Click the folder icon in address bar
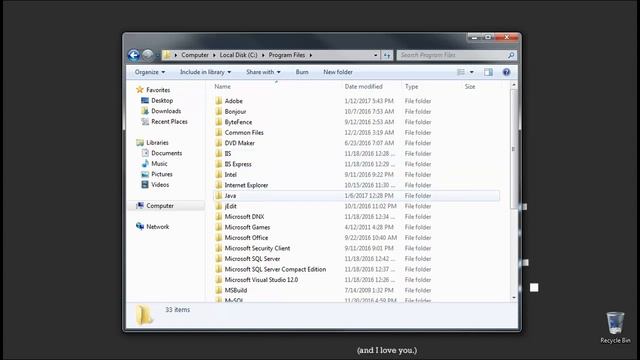 (167, 55)
